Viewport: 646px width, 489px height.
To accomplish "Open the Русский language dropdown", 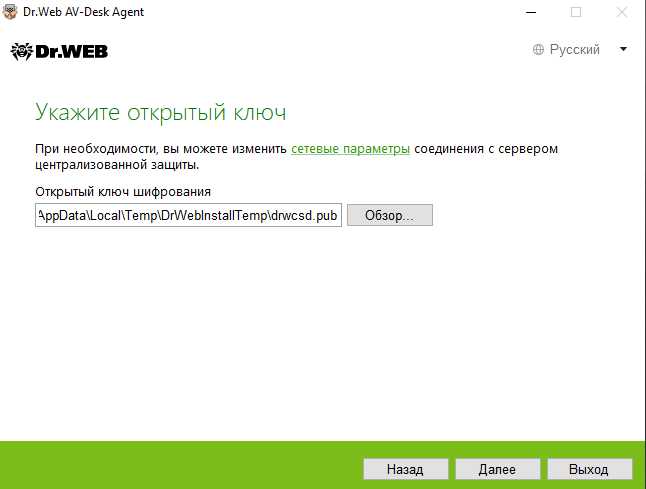I will click(x=580, y=49).
